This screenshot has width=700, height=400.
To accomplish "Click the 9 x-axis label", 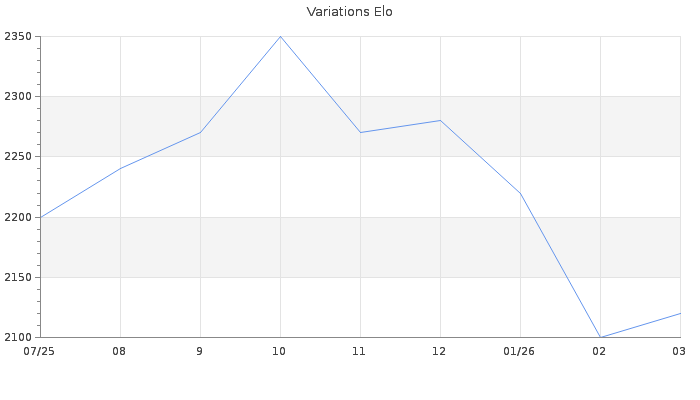I will tap(200, 351).
